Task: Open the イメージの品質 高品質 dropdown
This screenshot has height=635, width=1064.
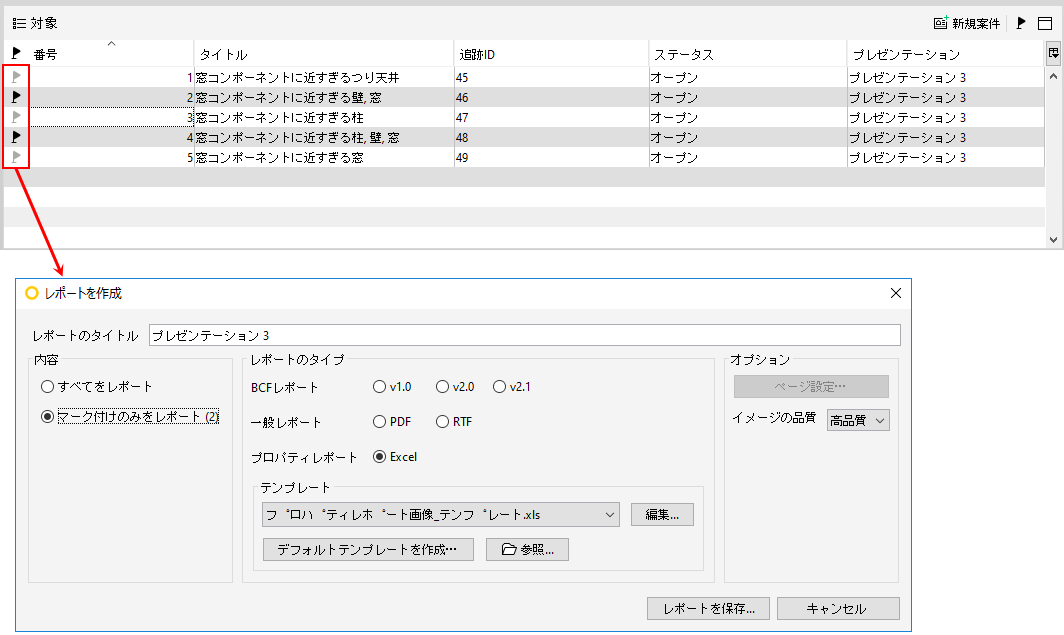Action: (858, 421)
